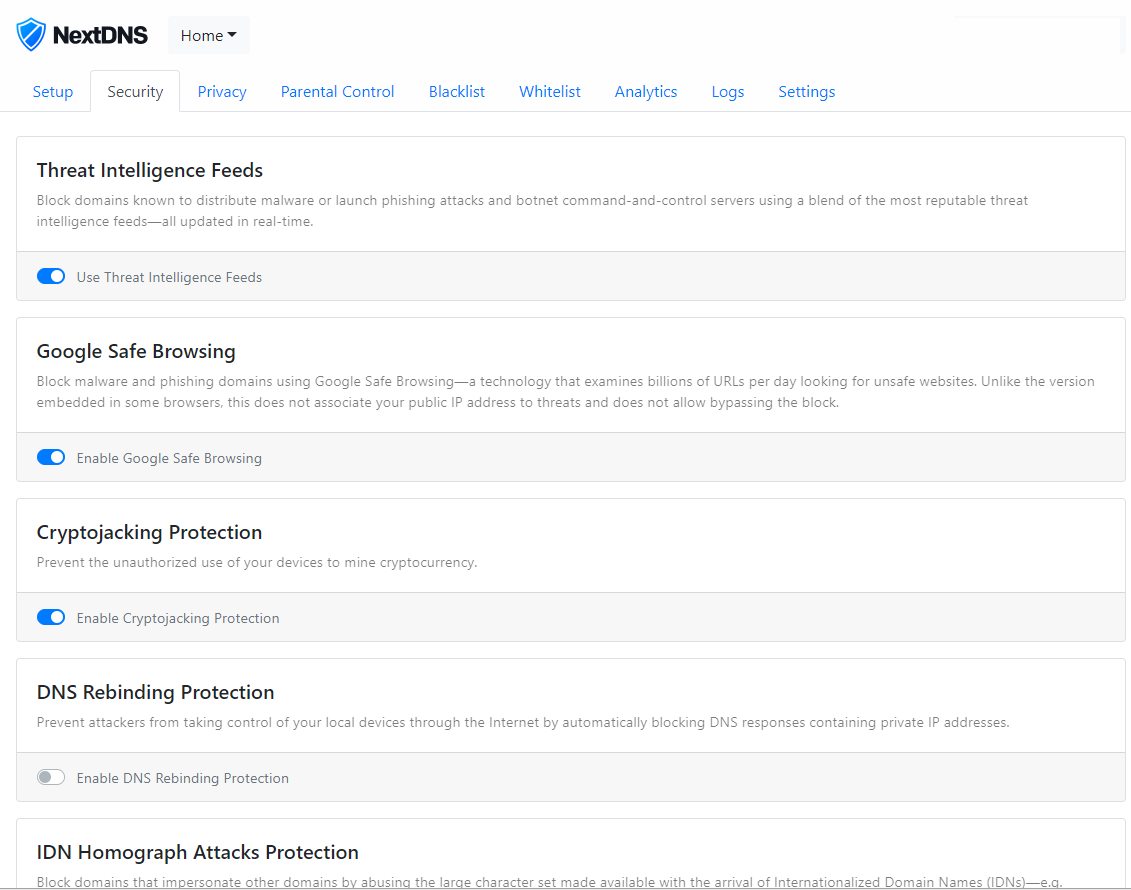Click the 'Prevent the unauthorized use' description text
The width and height of the screenshot is (1131, 890).
257,563
